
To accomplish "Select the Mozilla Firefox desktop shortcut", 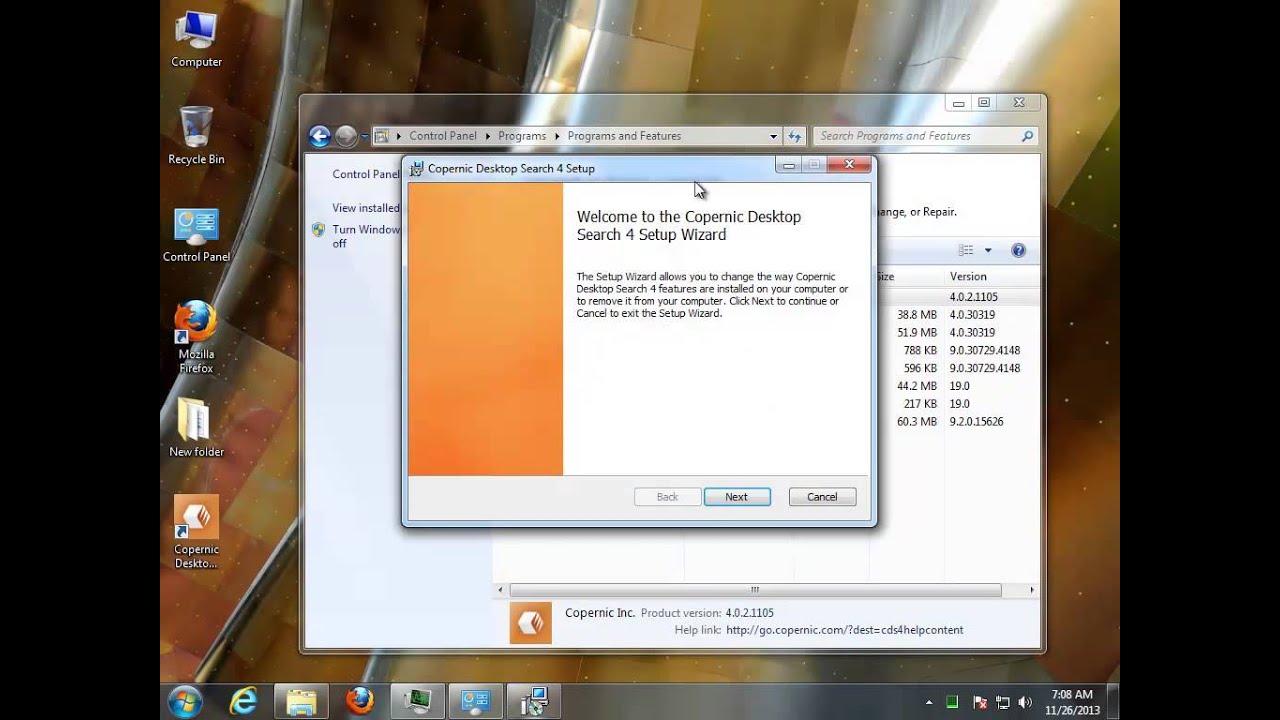I will point(196,337).
